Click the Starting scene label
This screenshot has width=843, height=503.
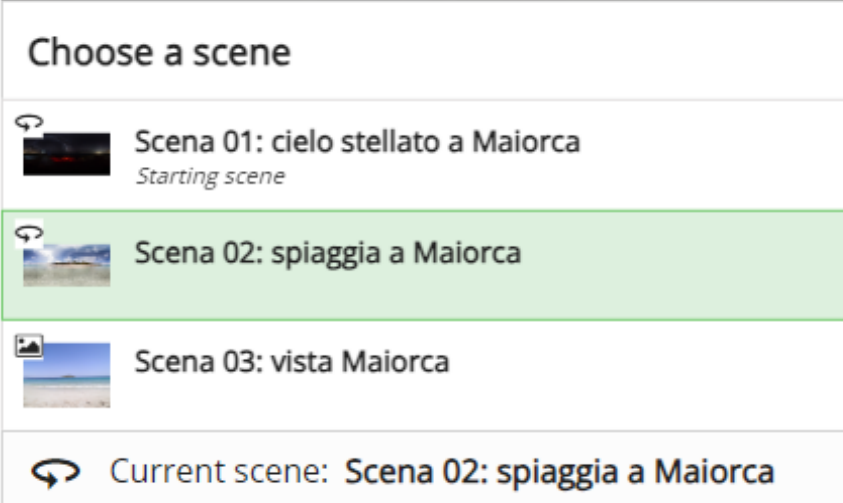[x=210, y=176]
